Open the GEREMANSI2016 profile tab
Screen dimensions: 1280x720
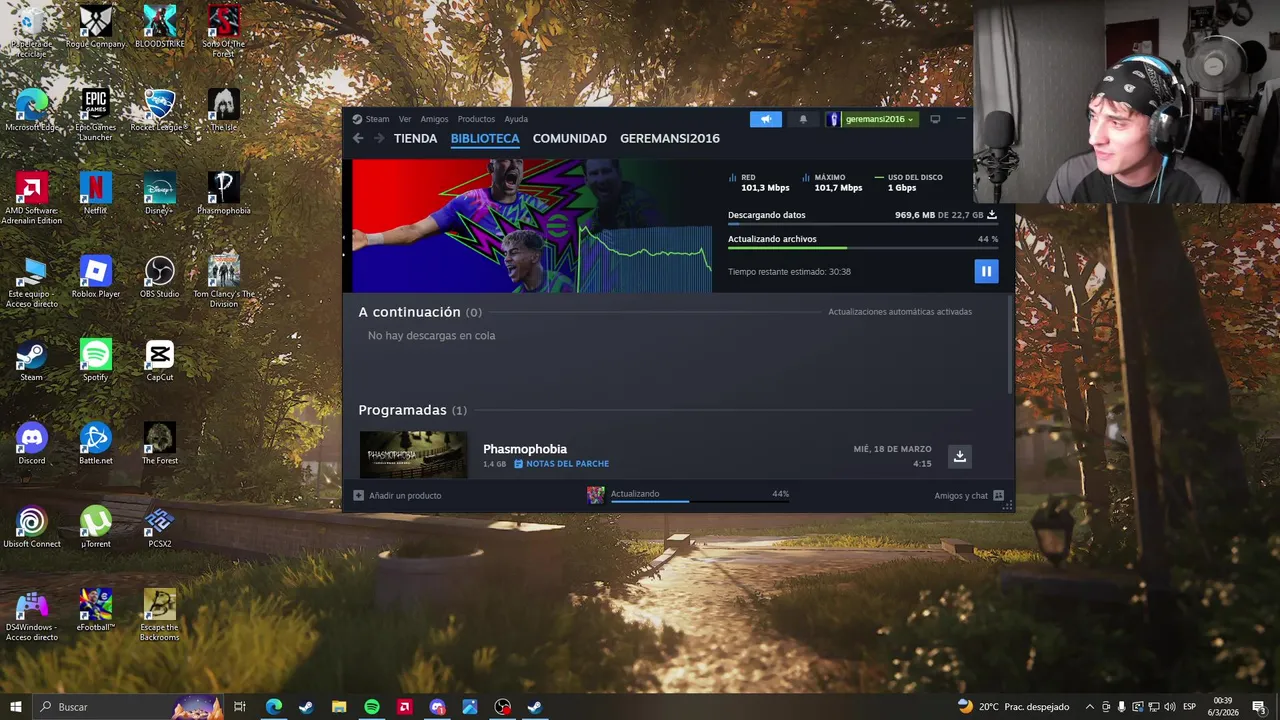(670, 139)
